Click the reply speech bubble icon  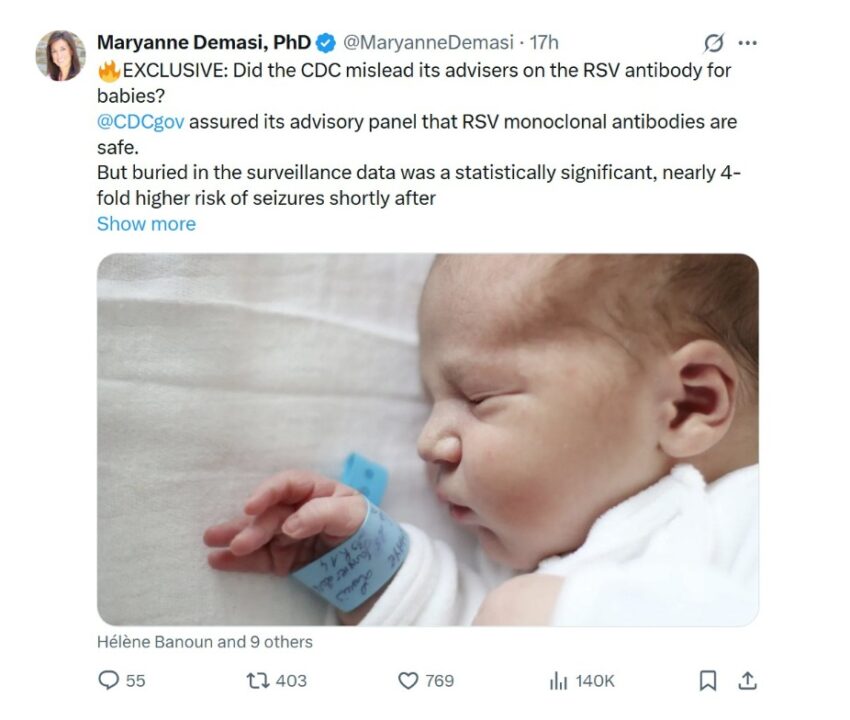pyautogui.click(x=109, y=681)
